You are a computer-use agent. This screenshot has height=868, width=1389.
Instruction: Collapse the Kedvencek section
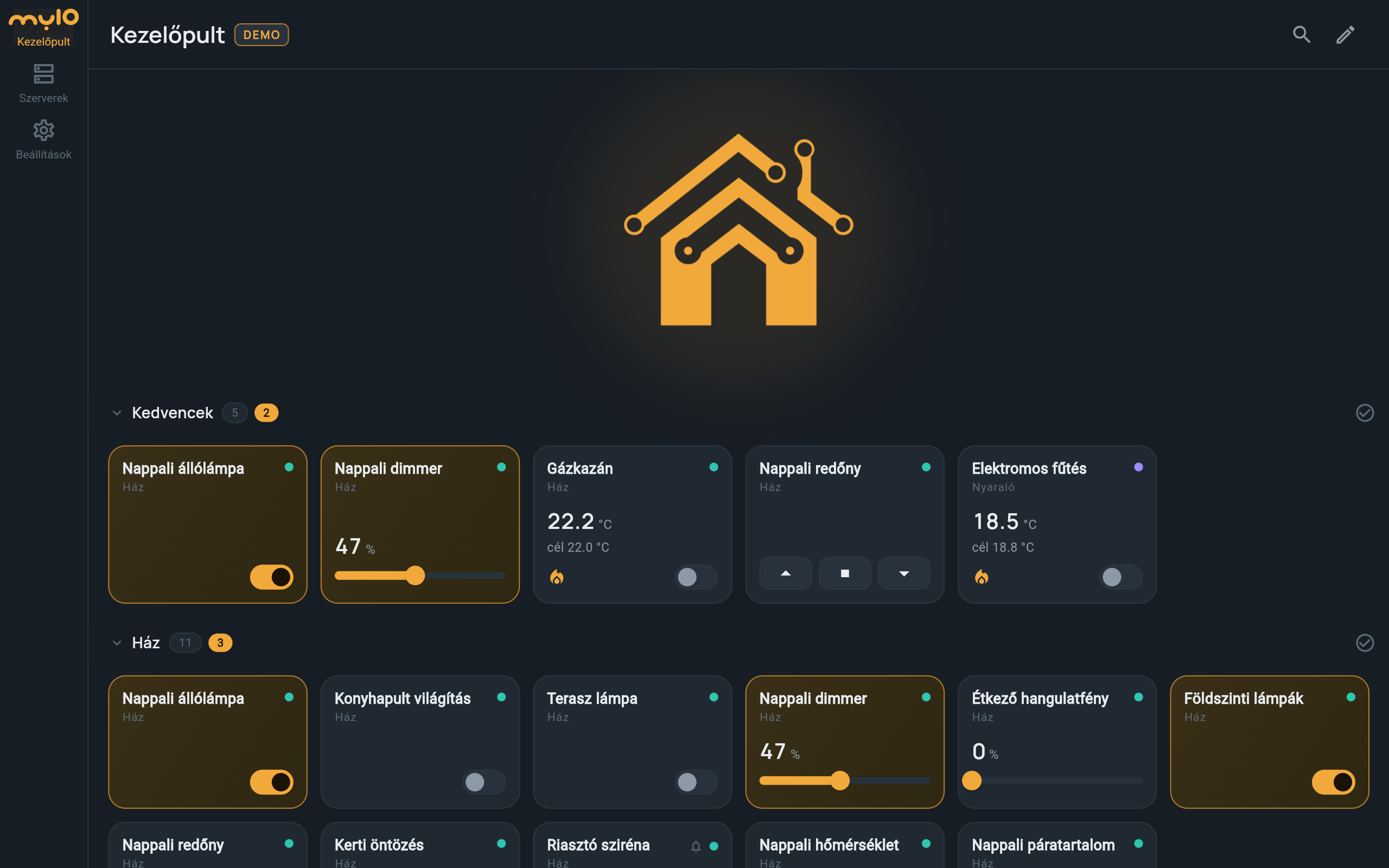pos(117,413)
